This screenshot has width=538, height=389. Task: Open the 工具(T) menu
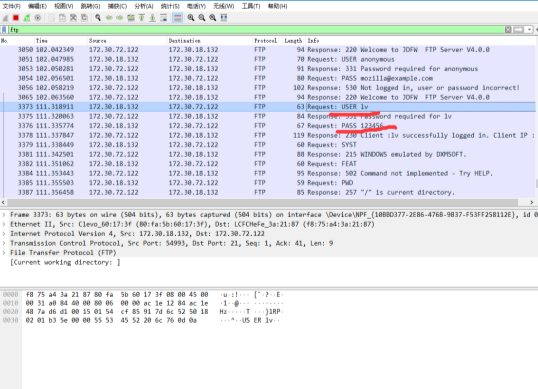tap(251, 6)
